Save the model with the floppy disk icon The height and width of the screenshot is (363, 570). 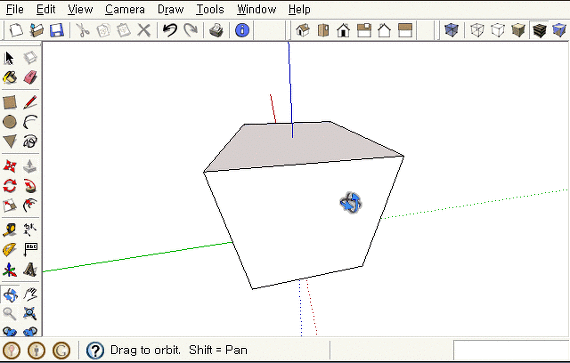57,30
